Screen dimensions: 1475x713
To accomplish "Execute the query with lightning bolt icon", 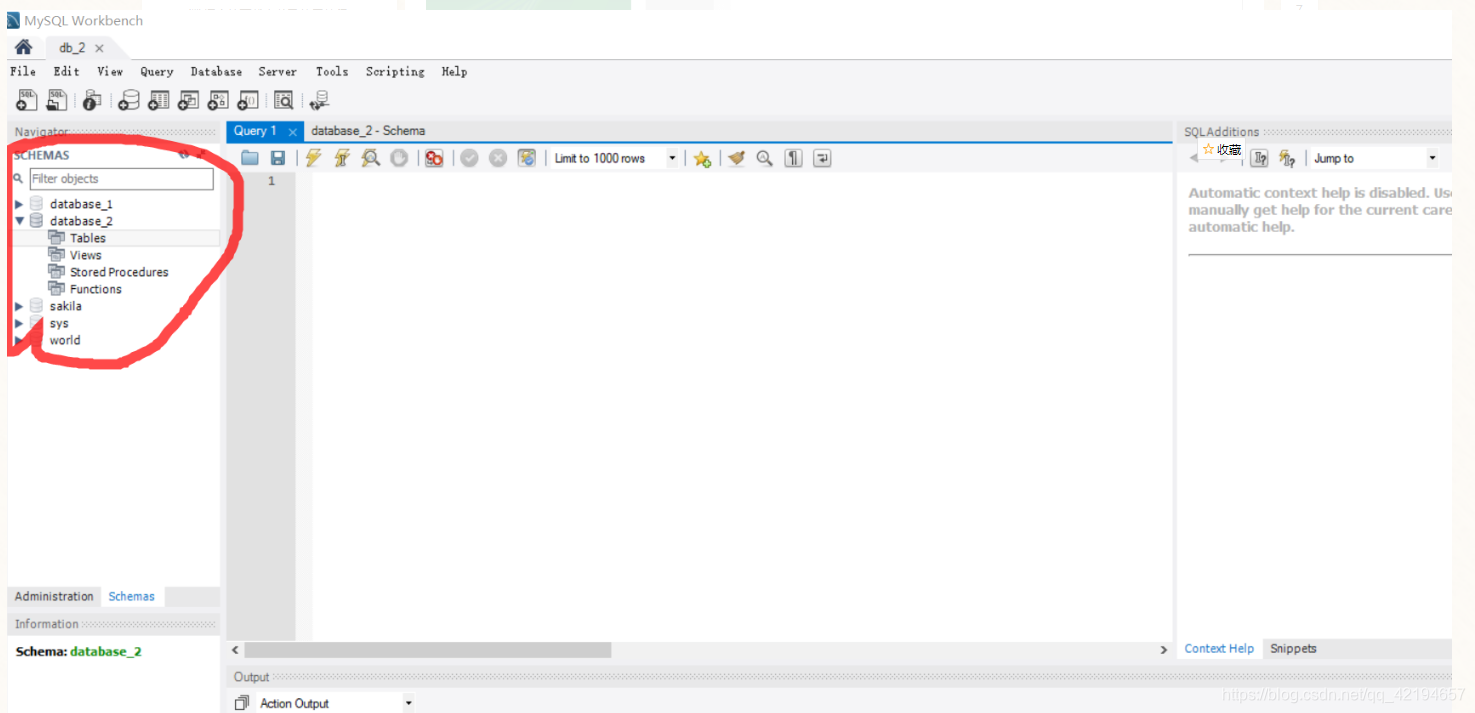I will [x=314, y=158].
